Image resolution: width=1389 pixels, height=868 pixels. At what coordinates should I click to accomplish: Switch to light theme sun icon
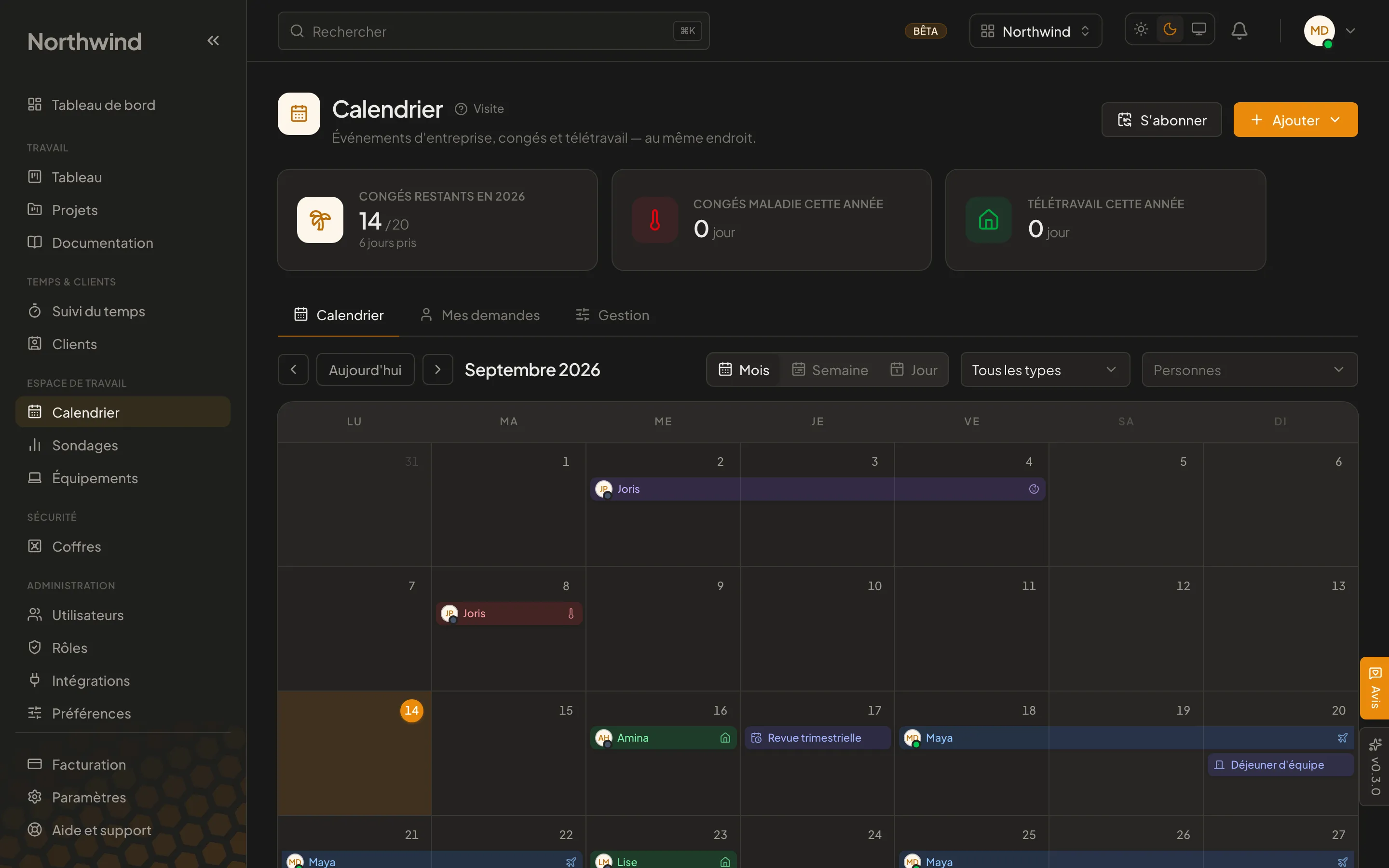pyautogui.click(x=1141, y=29)
